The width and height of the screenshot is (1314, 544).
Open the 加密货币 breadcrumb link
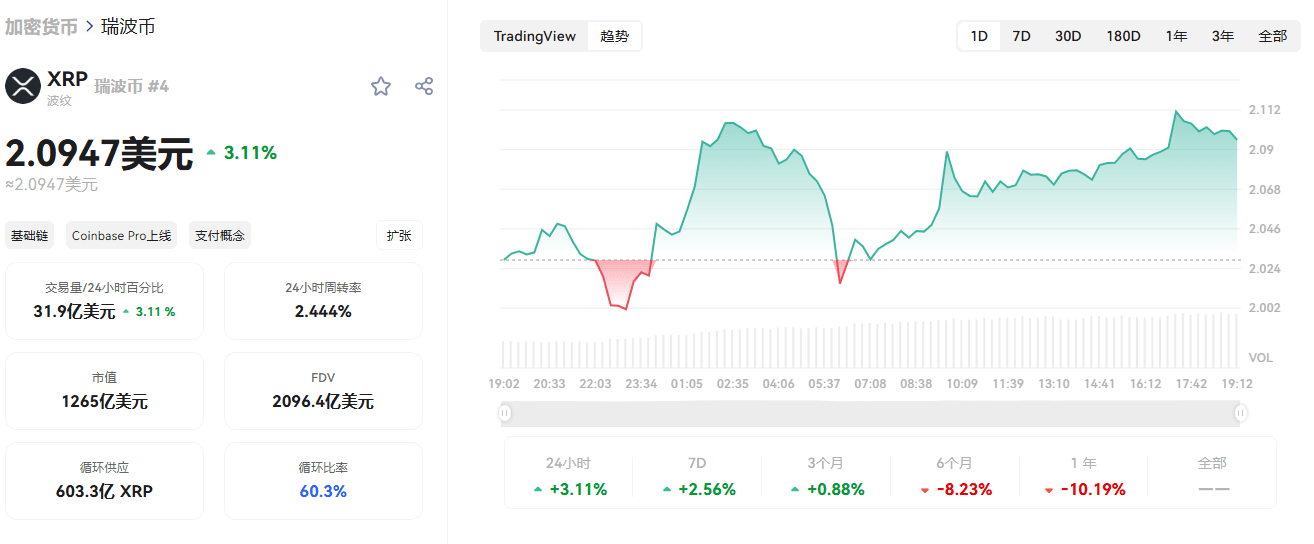(41, 27)
